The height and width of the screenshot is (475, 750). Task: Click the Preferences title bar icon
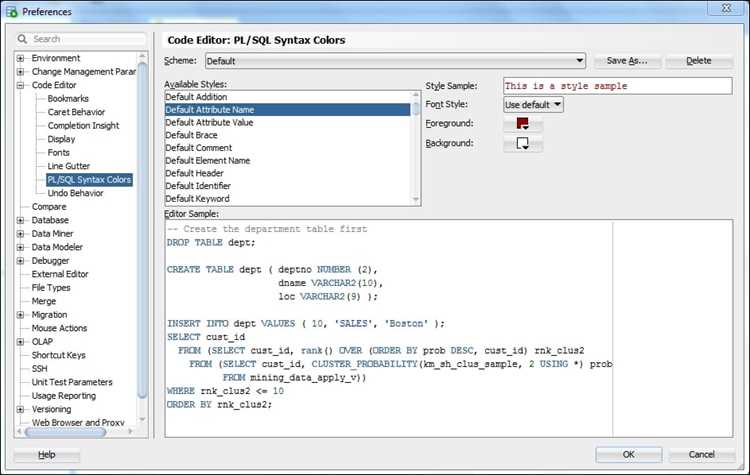click(12, 11)
